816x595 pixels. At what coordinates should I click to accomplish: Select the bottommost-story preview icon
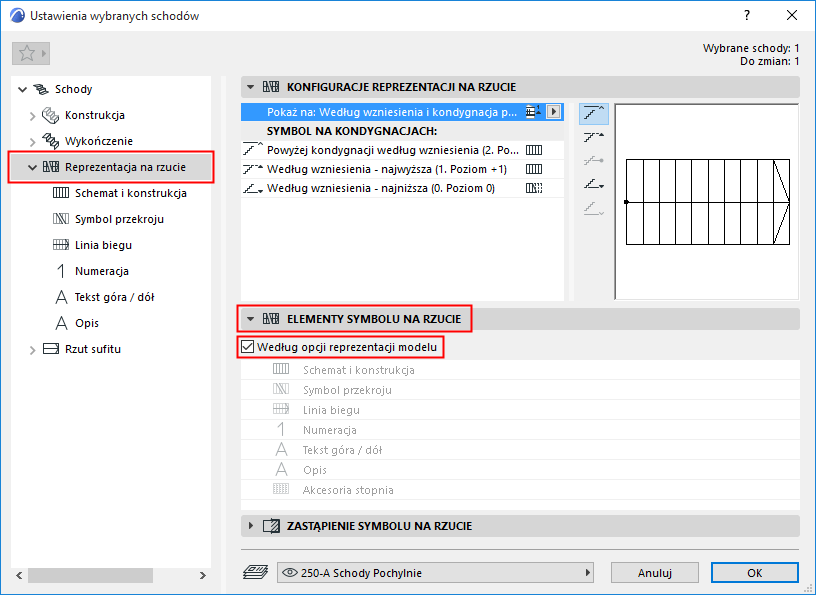(594, 184)
